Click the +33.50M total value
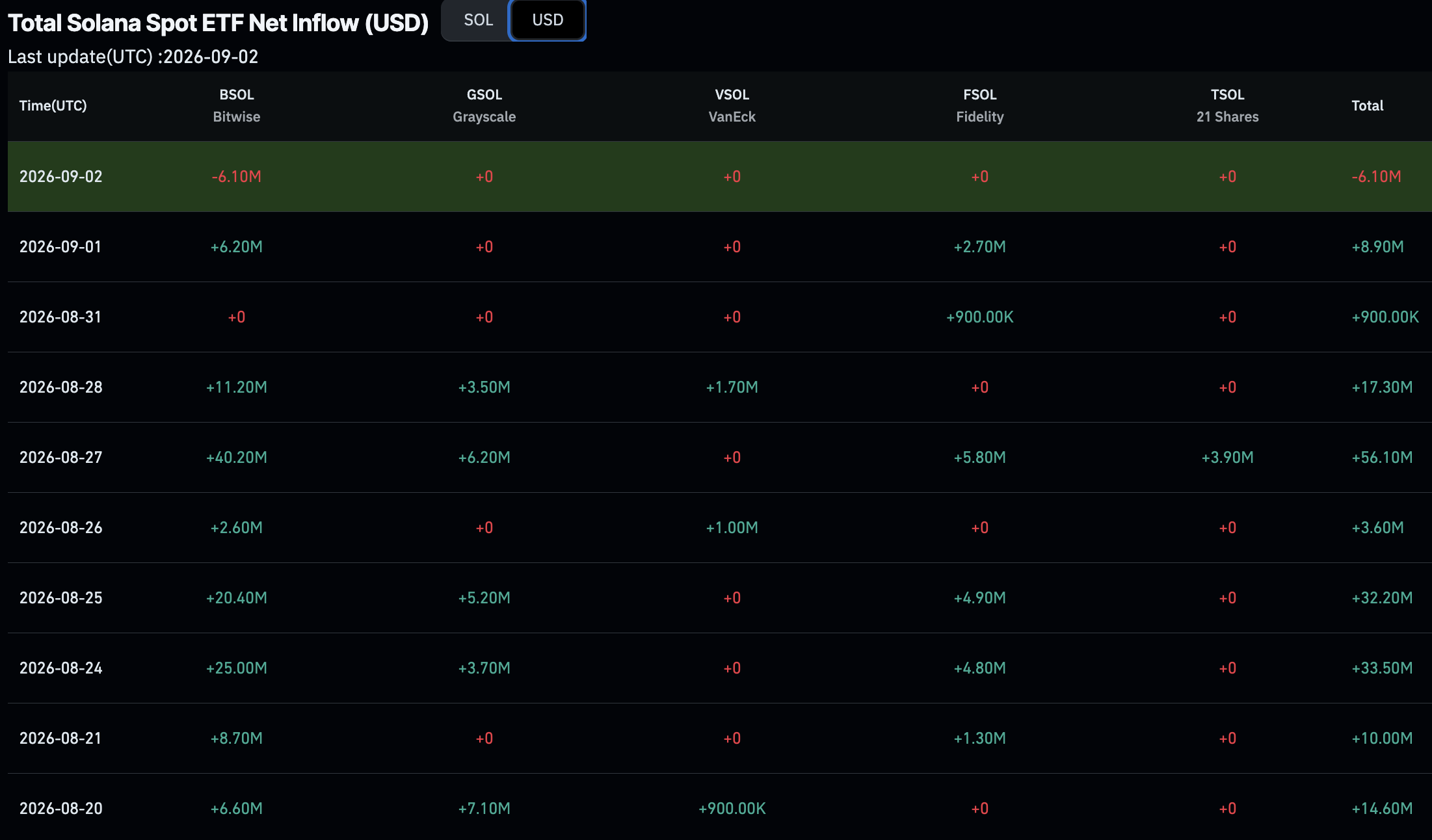Image resolution: width=1432 pixels, height=840 pixels. (x=1383, y=668)
